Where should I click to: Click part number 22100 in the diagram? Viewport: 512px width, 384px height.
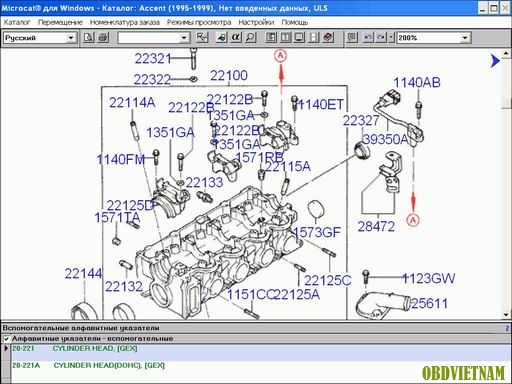229,76
